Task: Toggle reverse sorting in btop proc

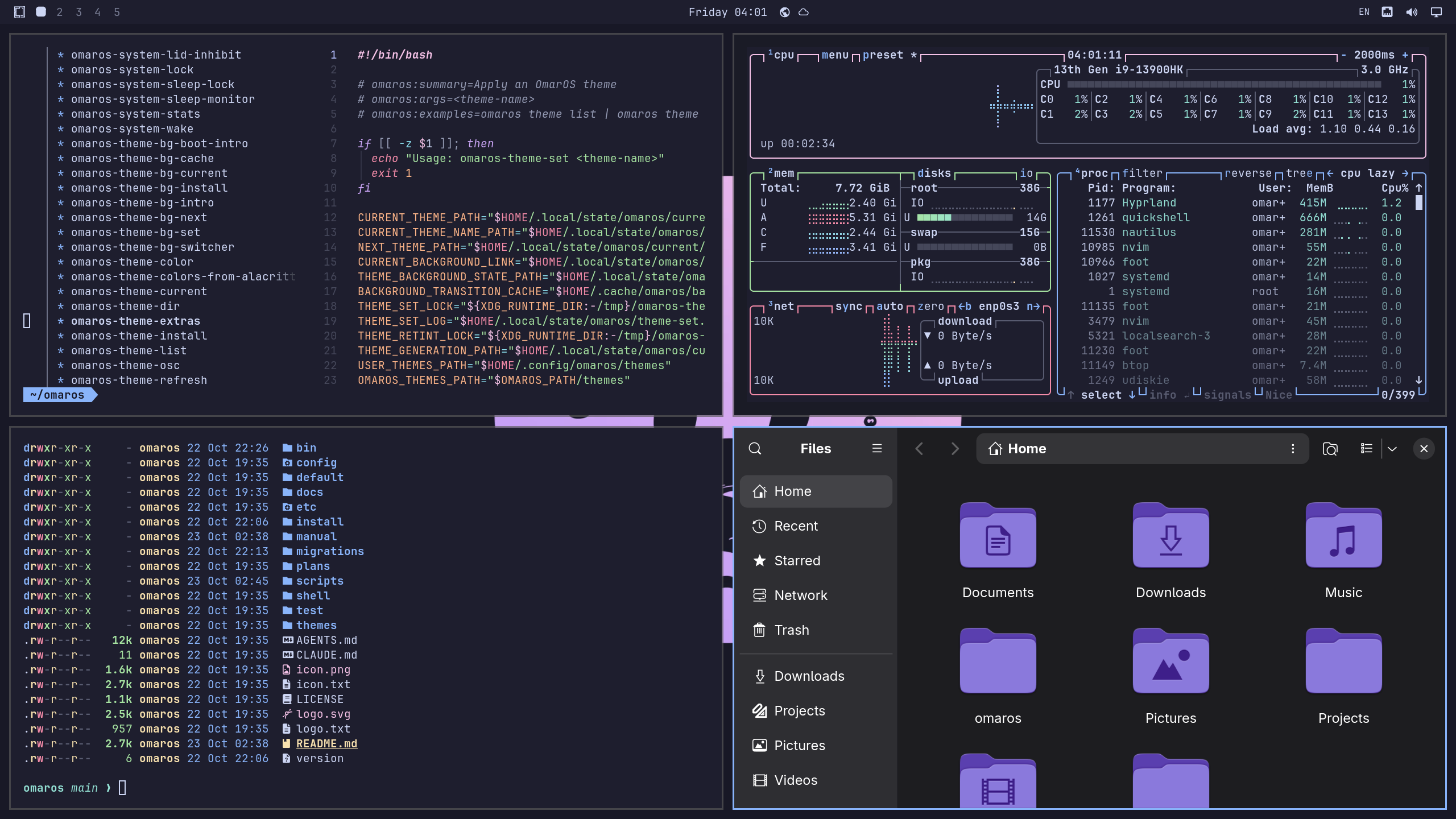Action: coord(1248,173)
